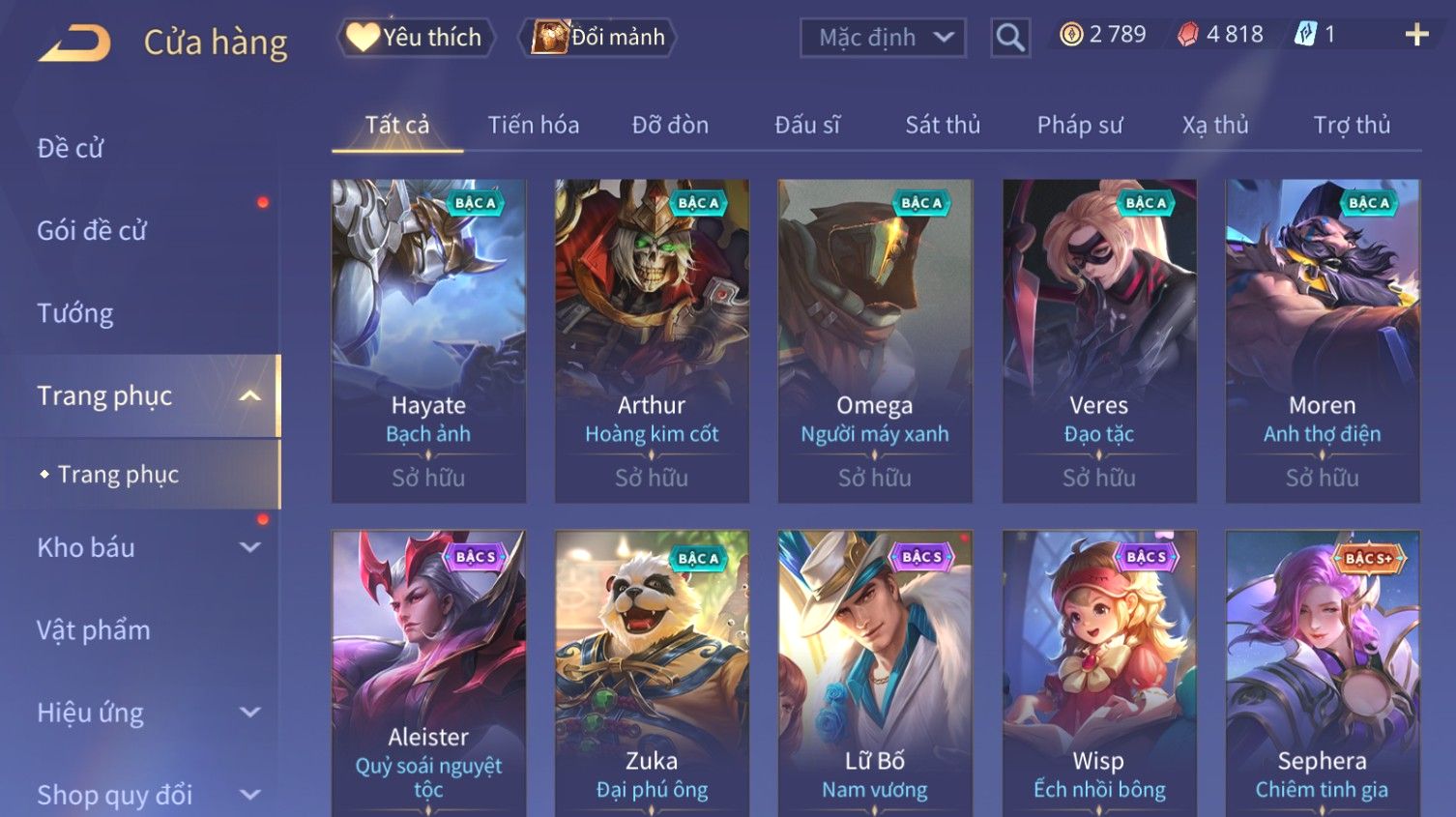
Task: Open Gói đề cử in the sidebar
Action: point(92,230)
